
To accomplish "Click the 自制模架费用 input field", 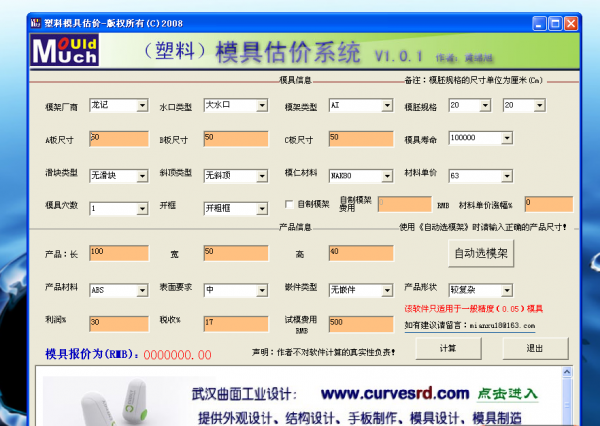I will (405, 204).
